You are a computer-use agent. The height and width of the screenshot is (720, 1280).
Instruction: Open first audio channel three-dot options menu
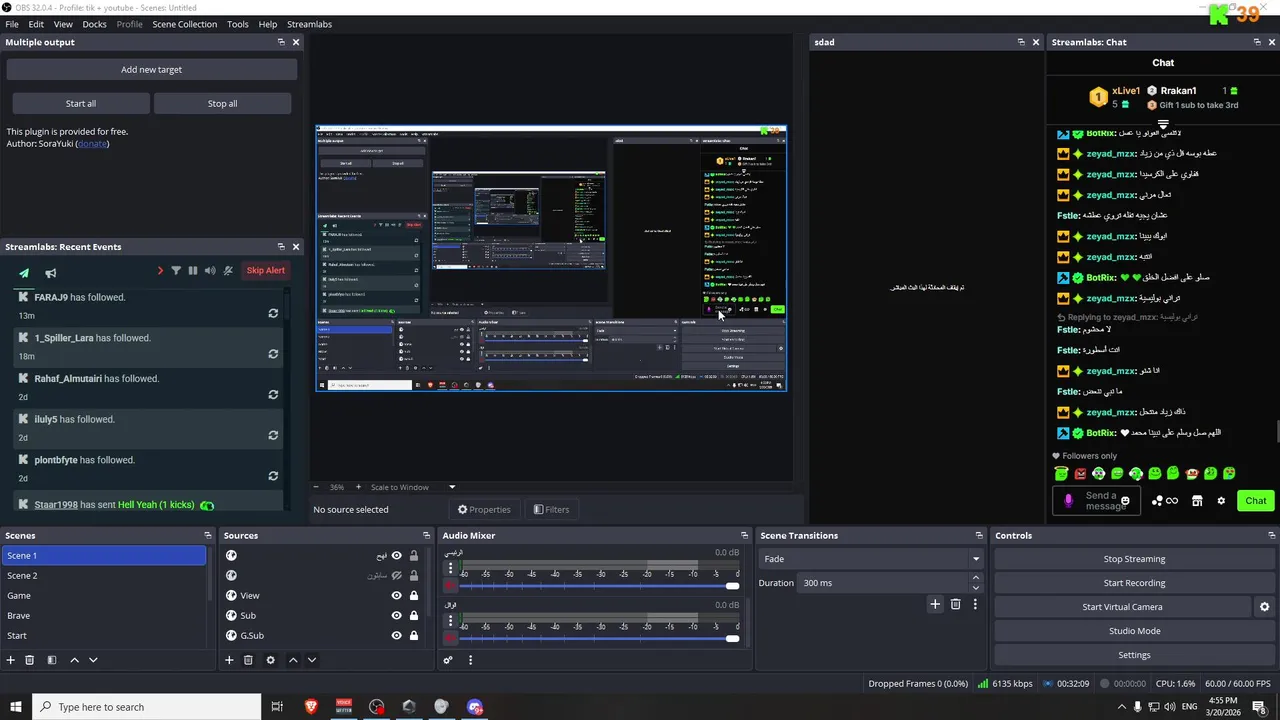pyautogui.click(x=450, y=566)
